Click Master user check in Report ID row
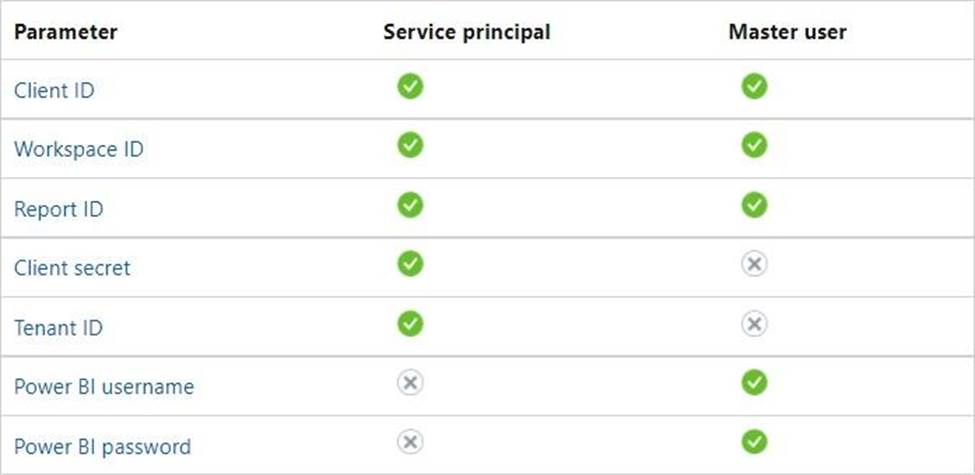The width and height of the screenshot is (975, 475). click(754, 205)
